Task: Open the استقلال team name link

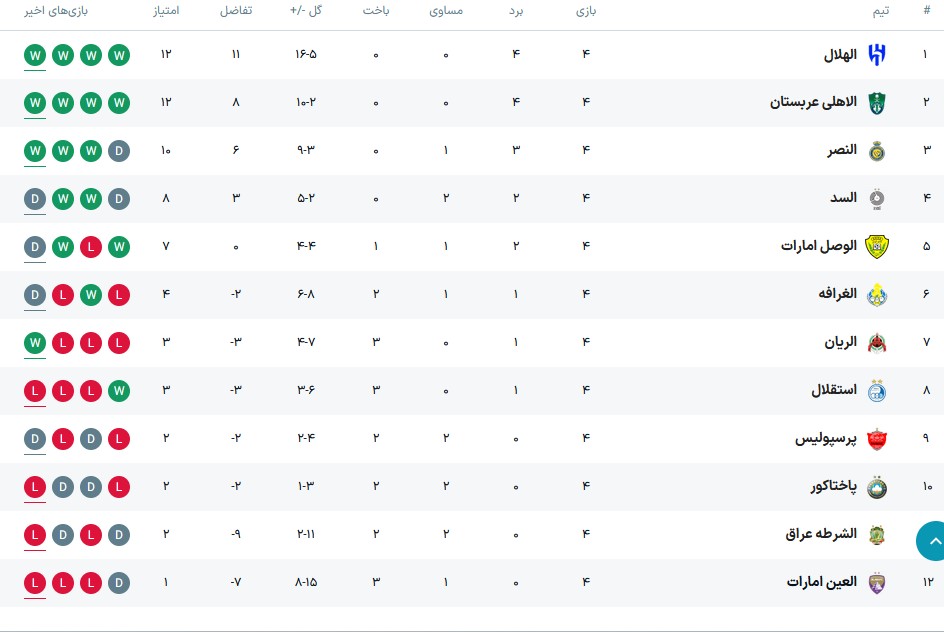Action: [x=834, y=391]
